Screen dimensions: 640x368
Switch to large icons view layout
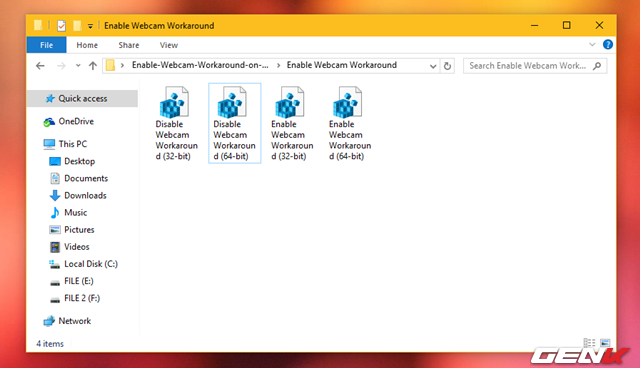tap(605, 342)
